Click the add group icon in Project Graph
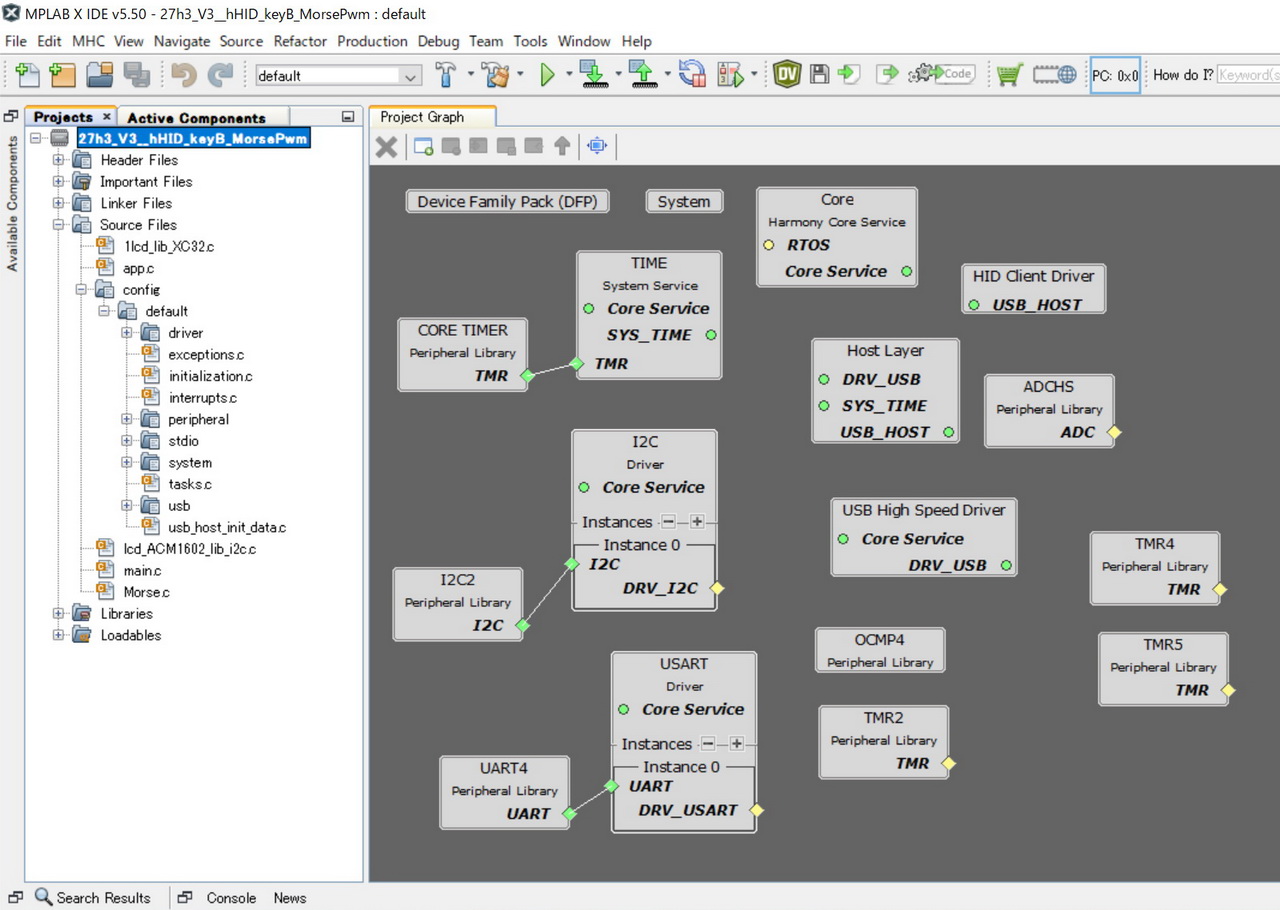Viewport: 1280px width, 910px height. click(423, 146)
